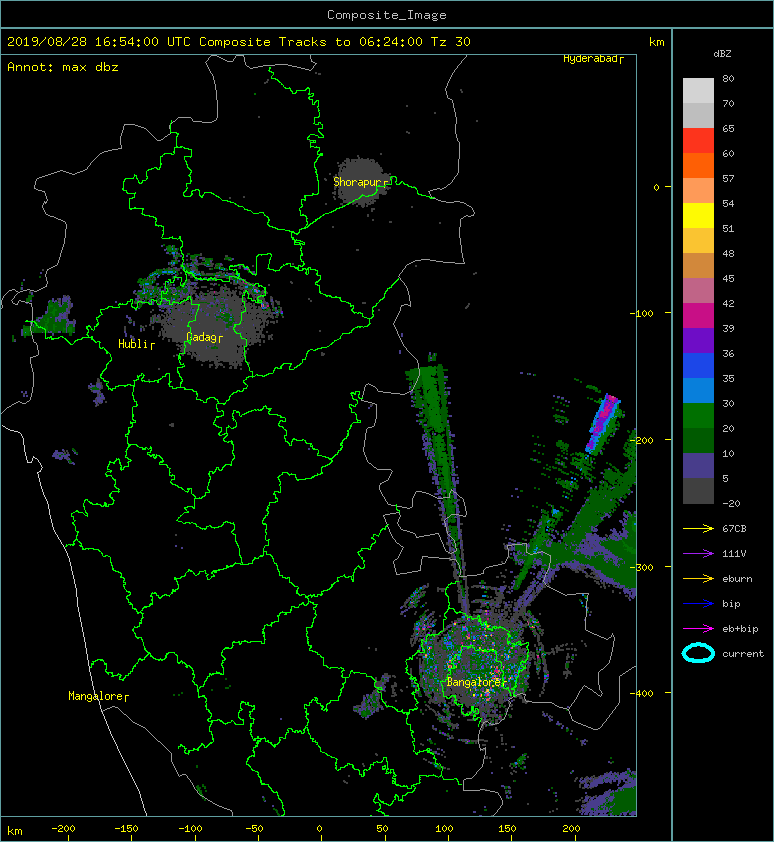Click the 'current' legend label

tap(743, 654)
